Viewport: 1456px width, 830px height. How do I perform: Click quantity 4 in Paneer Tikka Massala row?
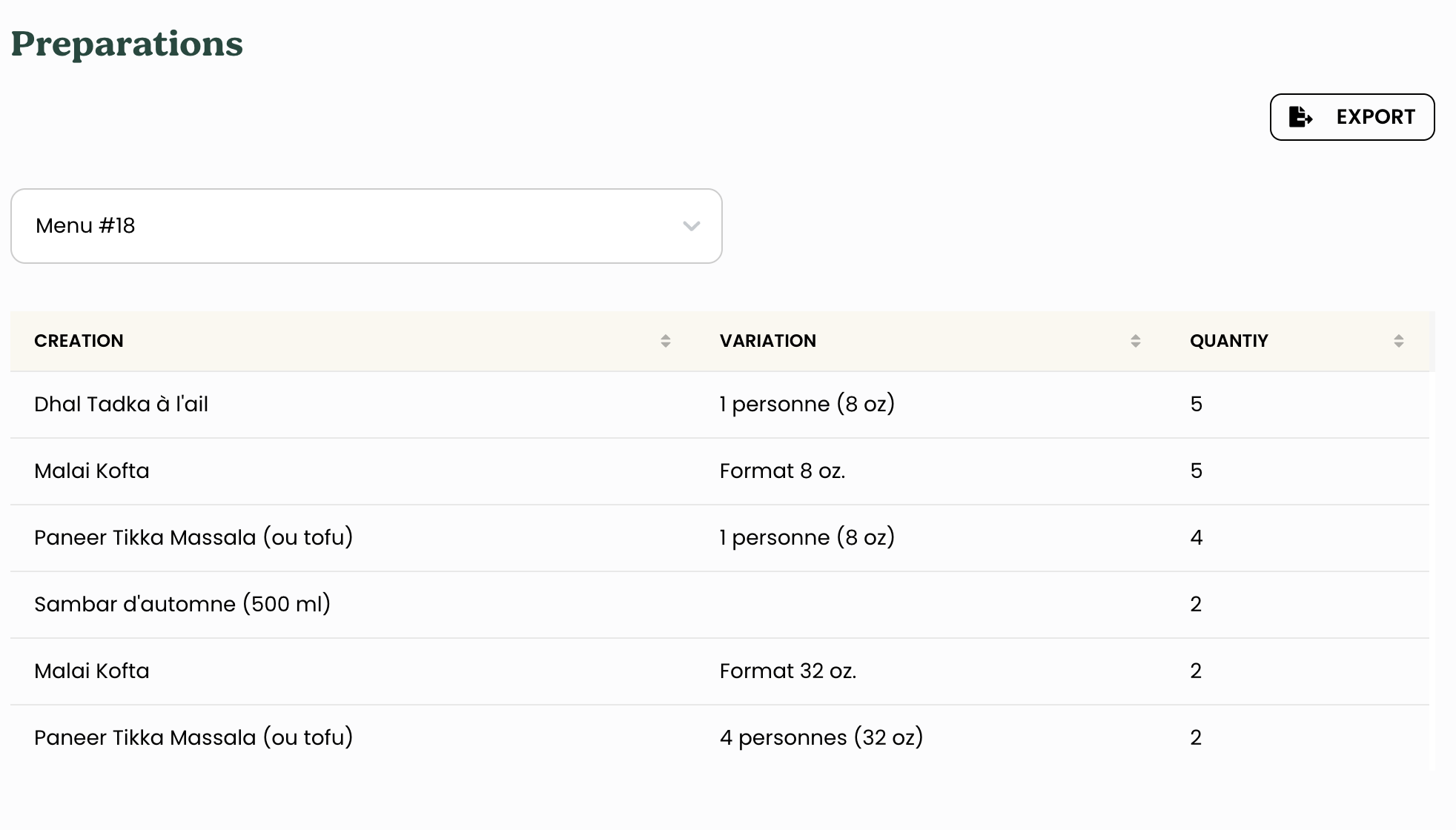(x=1196, y=538)
